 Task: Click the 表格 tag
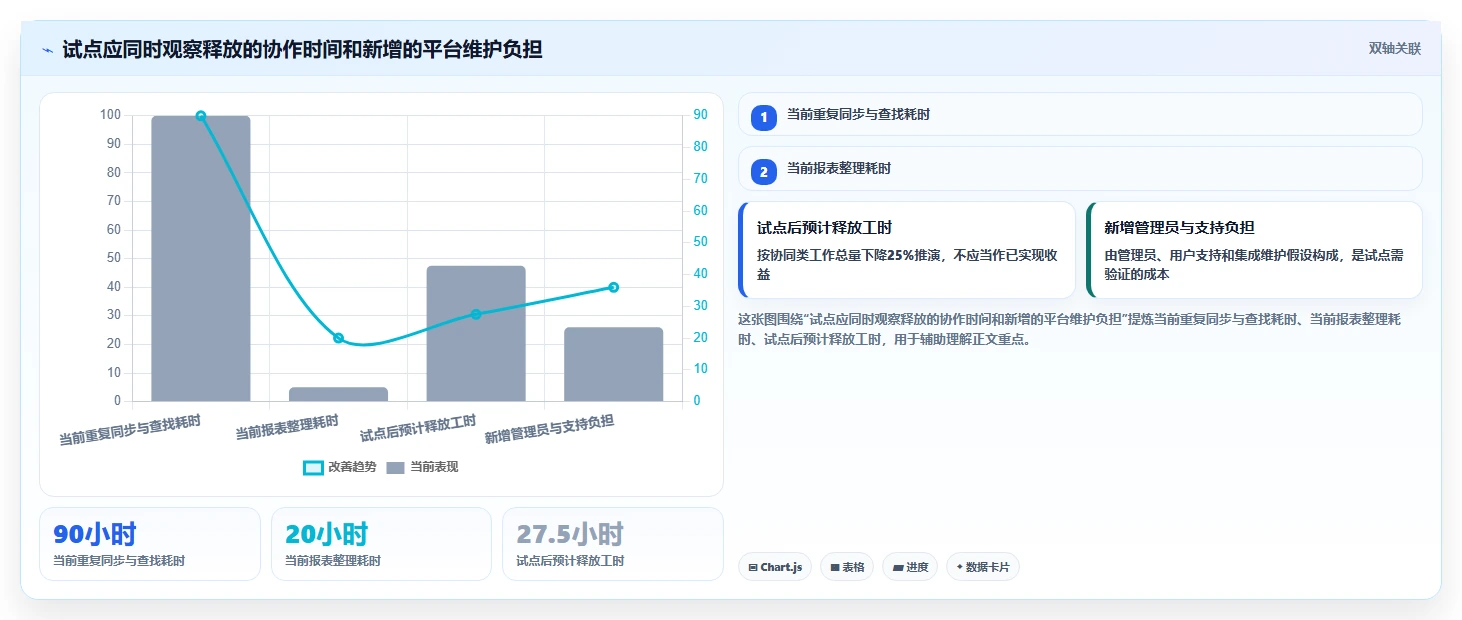coord(847,567)
